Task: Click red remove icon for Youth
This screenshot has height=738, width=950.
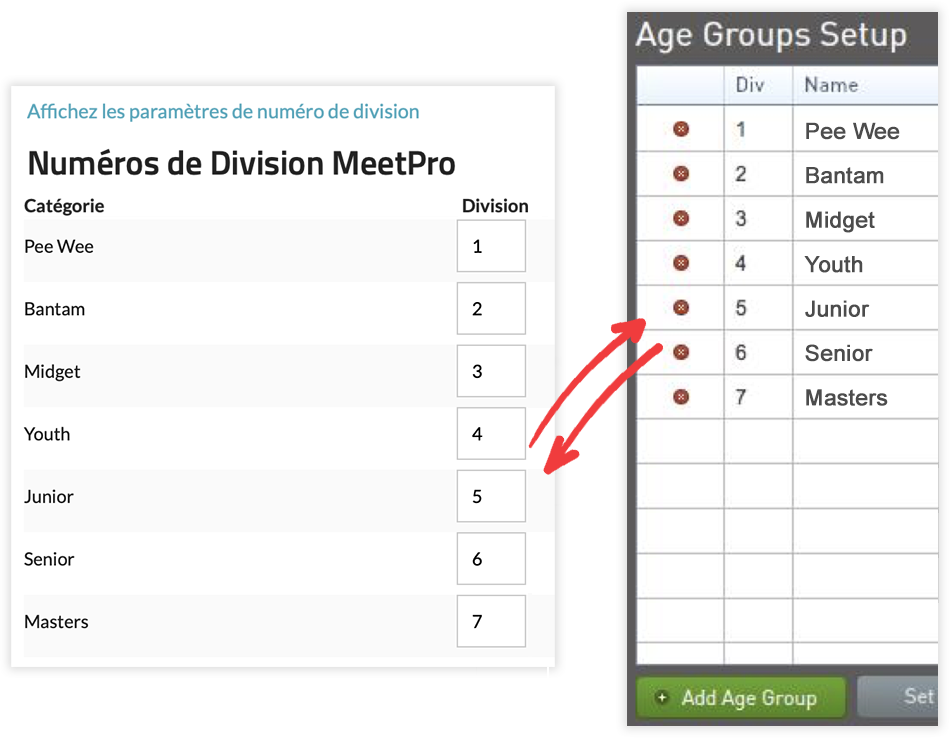Action: point(681,263)
